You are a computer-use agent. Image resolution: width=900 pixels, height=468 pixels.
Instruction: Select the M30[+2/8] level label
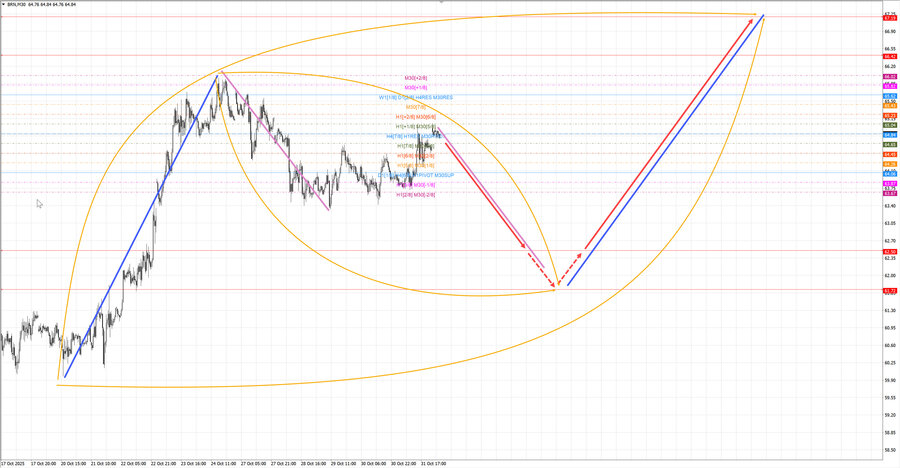[x=416, y=78]
